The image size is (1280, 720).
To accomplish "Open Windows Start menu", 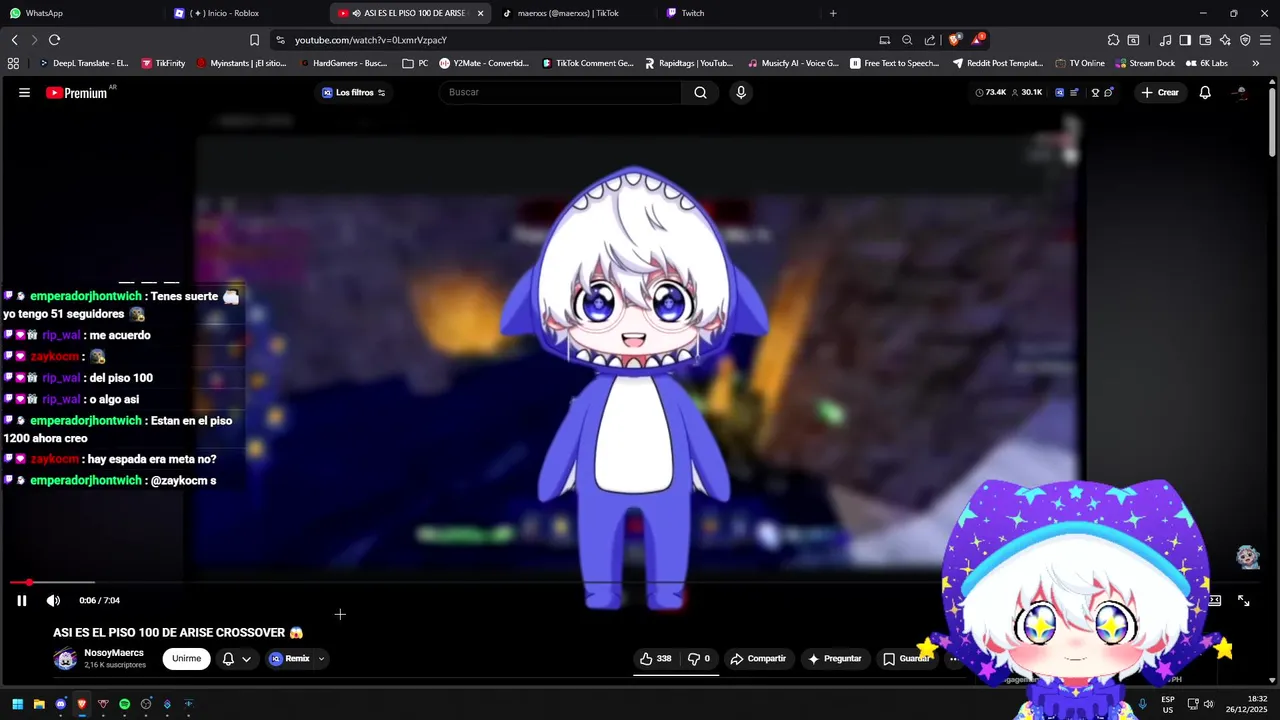I will pos(17,704).
